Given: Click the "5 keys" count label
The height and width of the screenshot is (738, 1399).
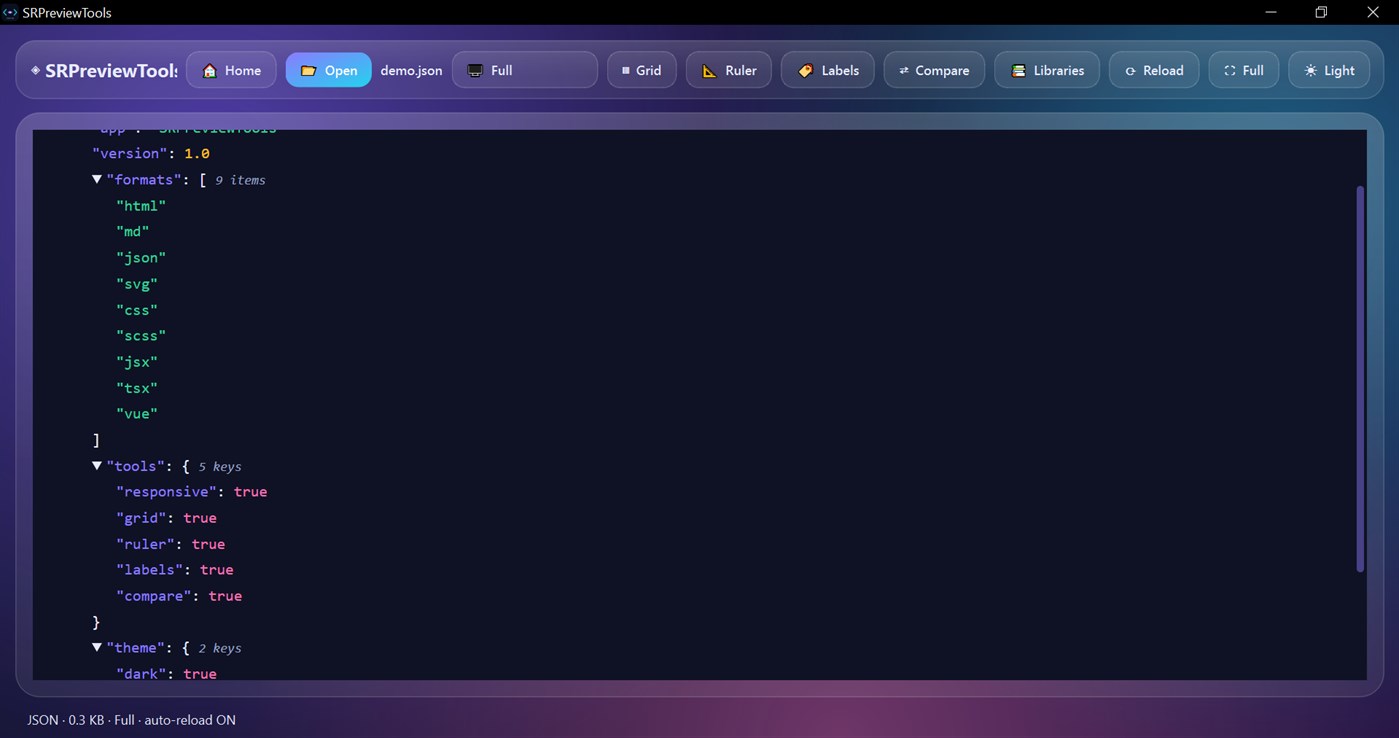Looking at the screenshot, I should point(220,466).
